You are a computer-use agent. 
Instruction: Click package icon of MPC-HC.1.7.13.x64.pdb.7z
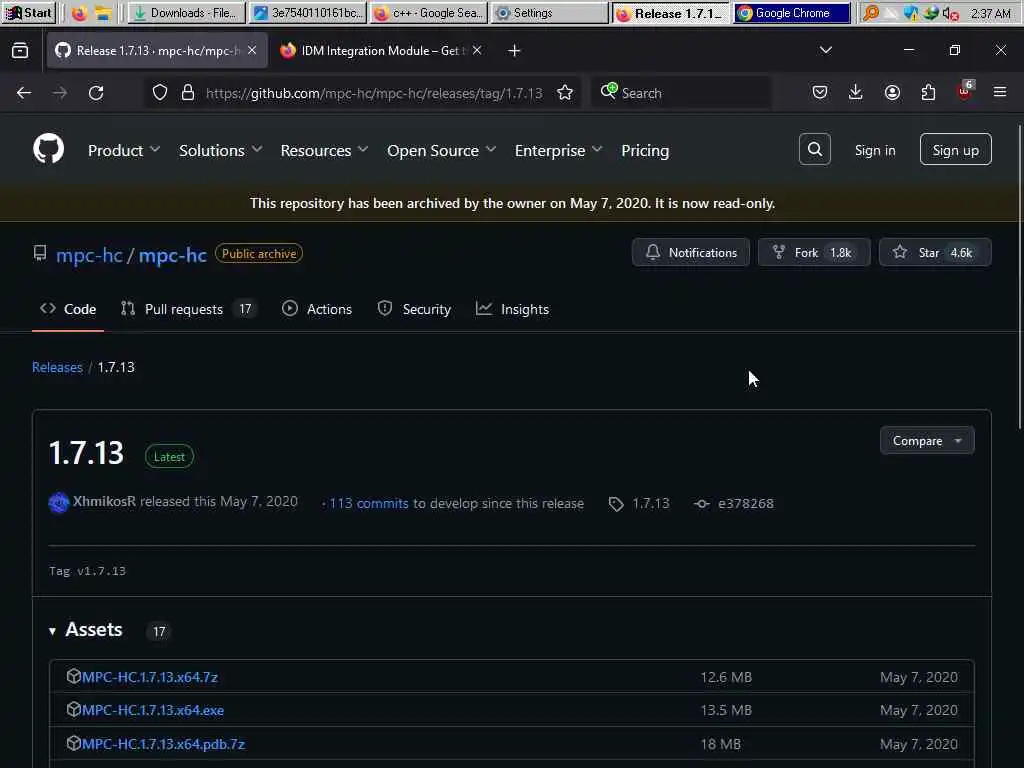tap(73, 743)
